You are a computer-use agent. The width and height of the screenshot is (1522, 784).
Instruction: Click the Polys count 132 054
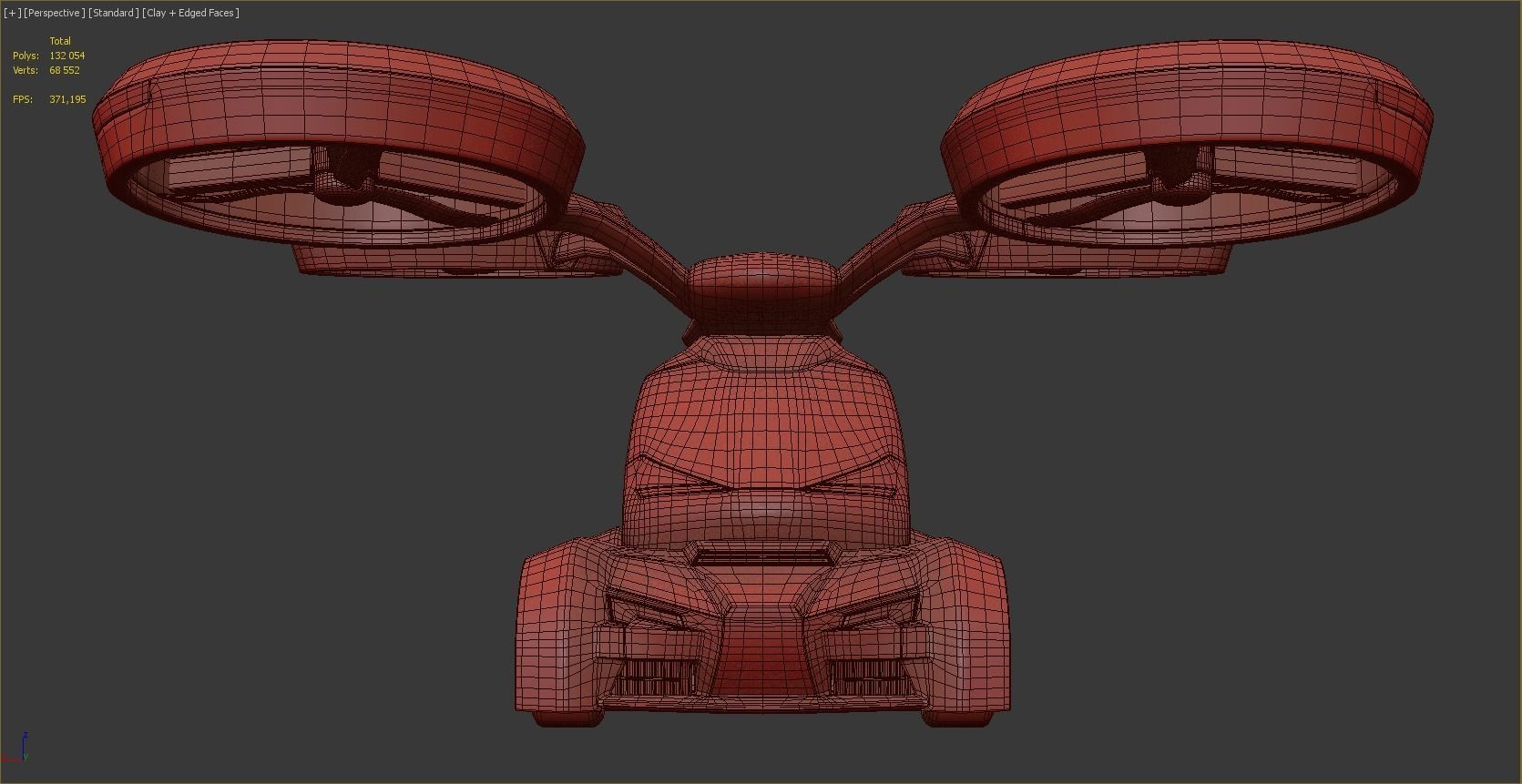(x=66, y=56)
